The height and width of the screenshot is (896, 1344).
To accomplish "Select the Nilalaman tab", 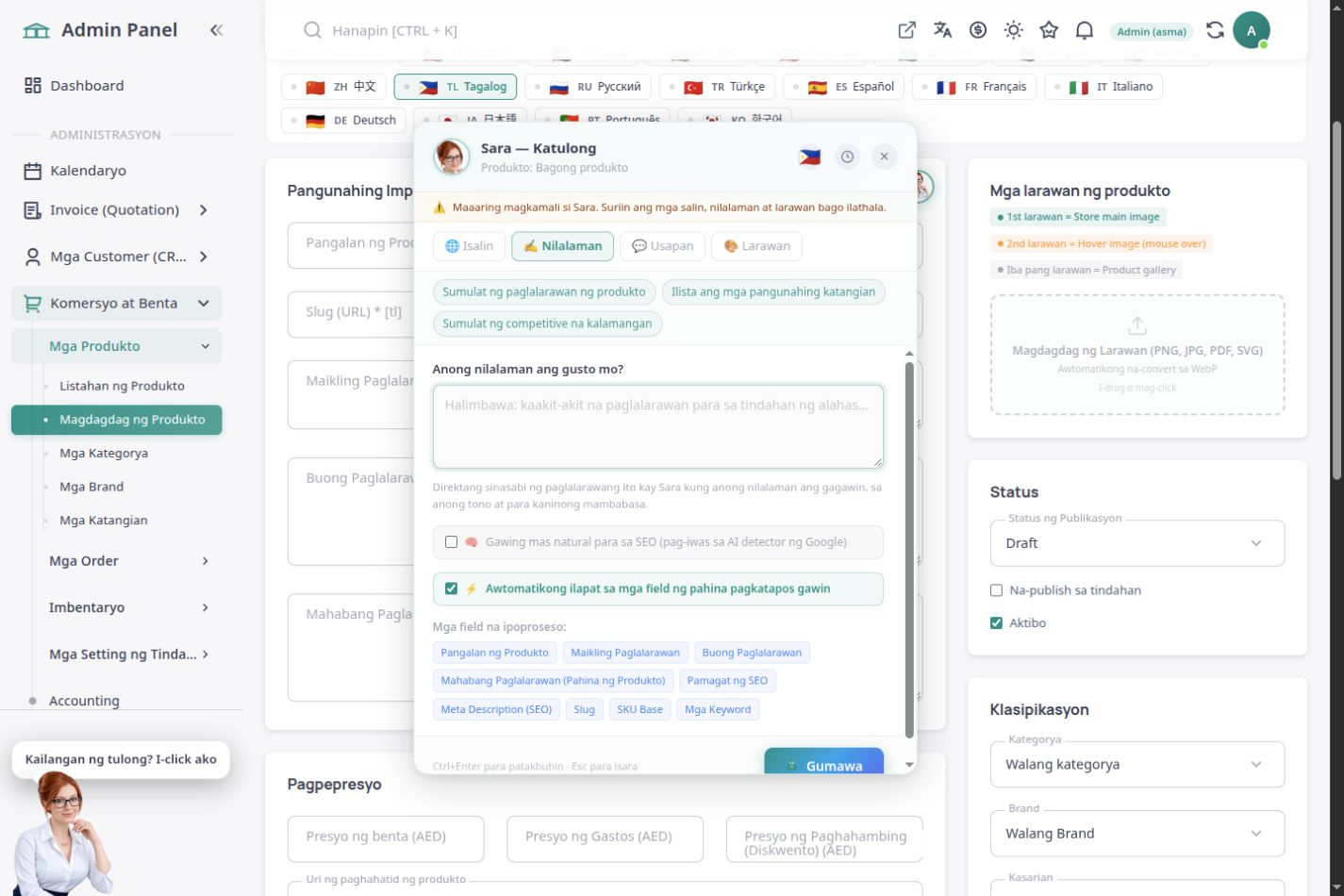I will [563, 246].
